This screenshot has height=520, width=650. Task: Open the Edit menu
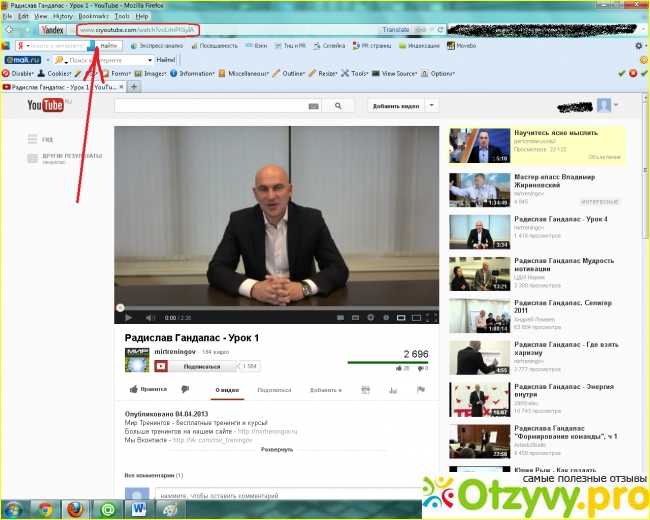(23, 16)
